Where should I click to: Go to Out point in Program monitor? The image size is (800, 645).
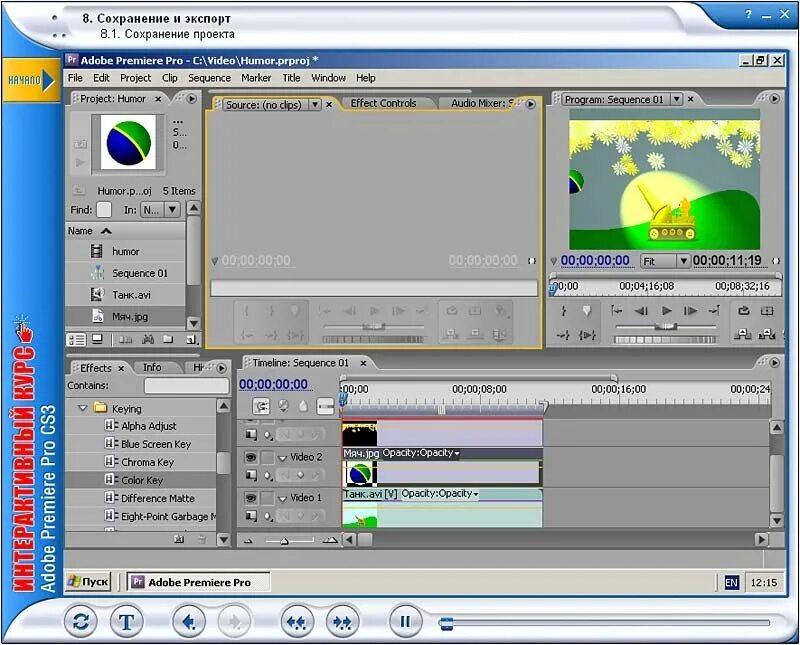coord(714,311)
